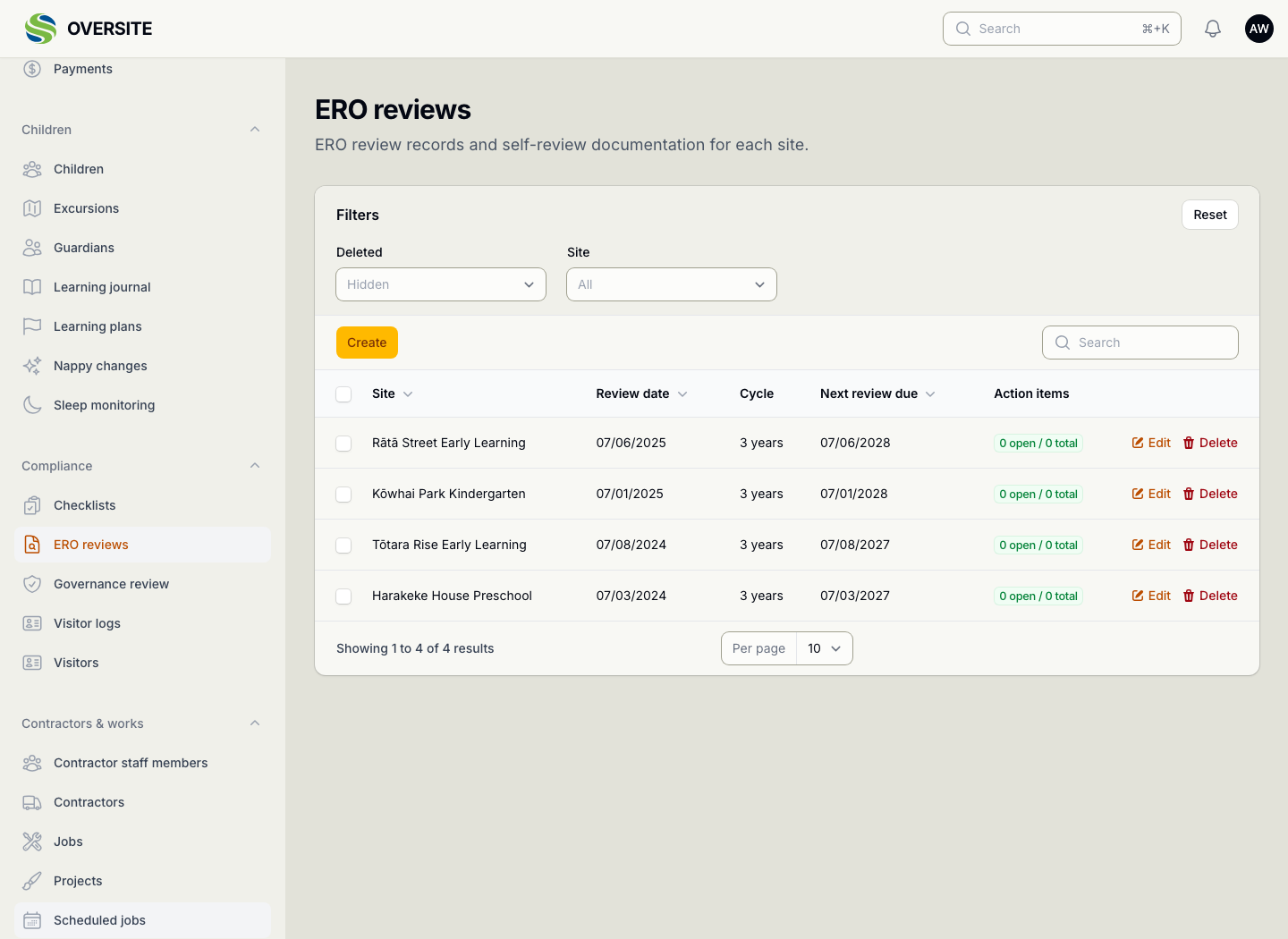Open notifications bell
This screenshot has width=1288, height=939.
pyautogui.click(x=1213, y=29)
